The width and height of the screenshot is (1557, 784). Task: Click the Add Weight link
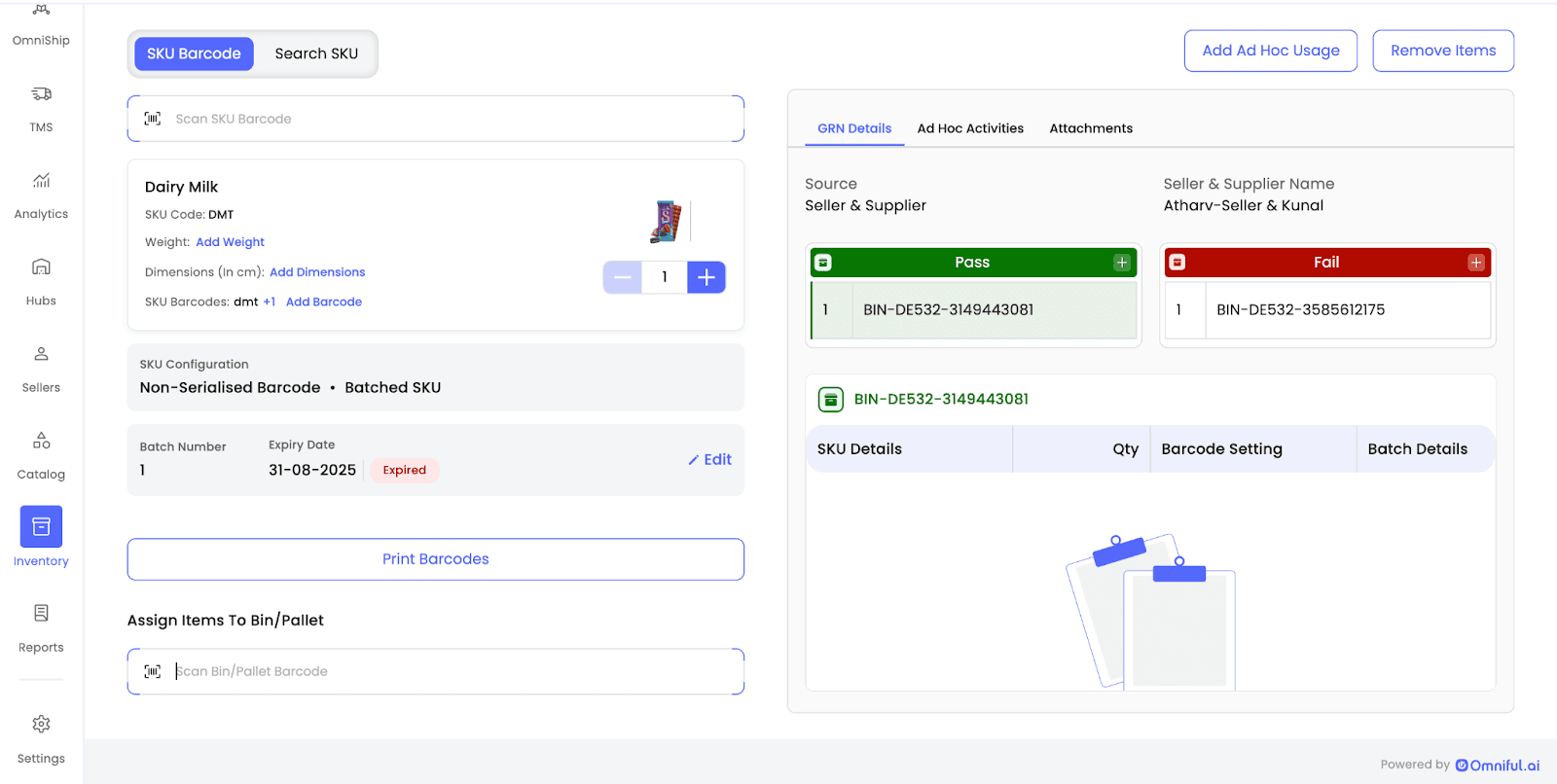tap(230, 242)
